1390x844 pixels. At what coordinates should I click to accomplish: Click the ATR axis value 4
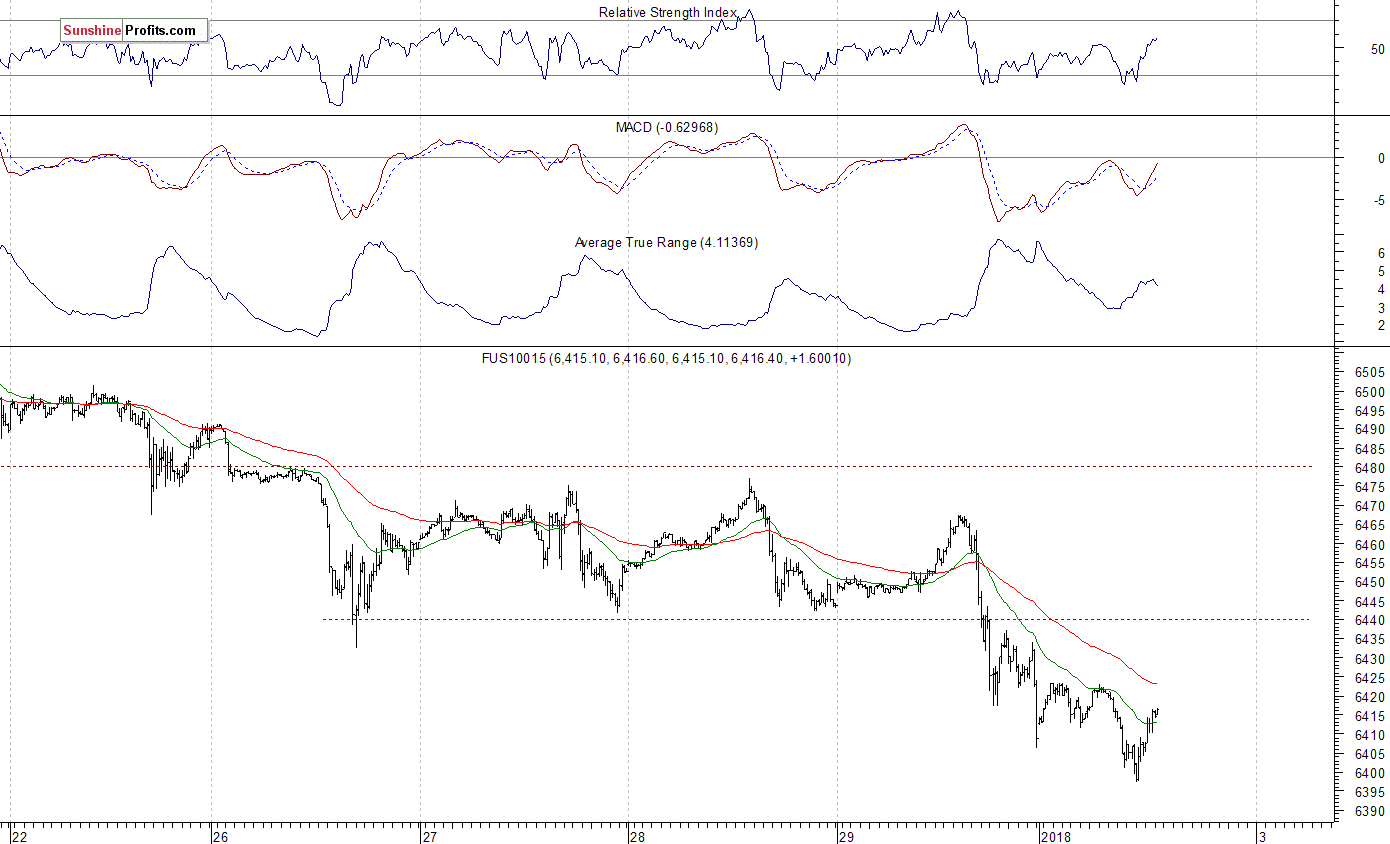coord(1381,289)
